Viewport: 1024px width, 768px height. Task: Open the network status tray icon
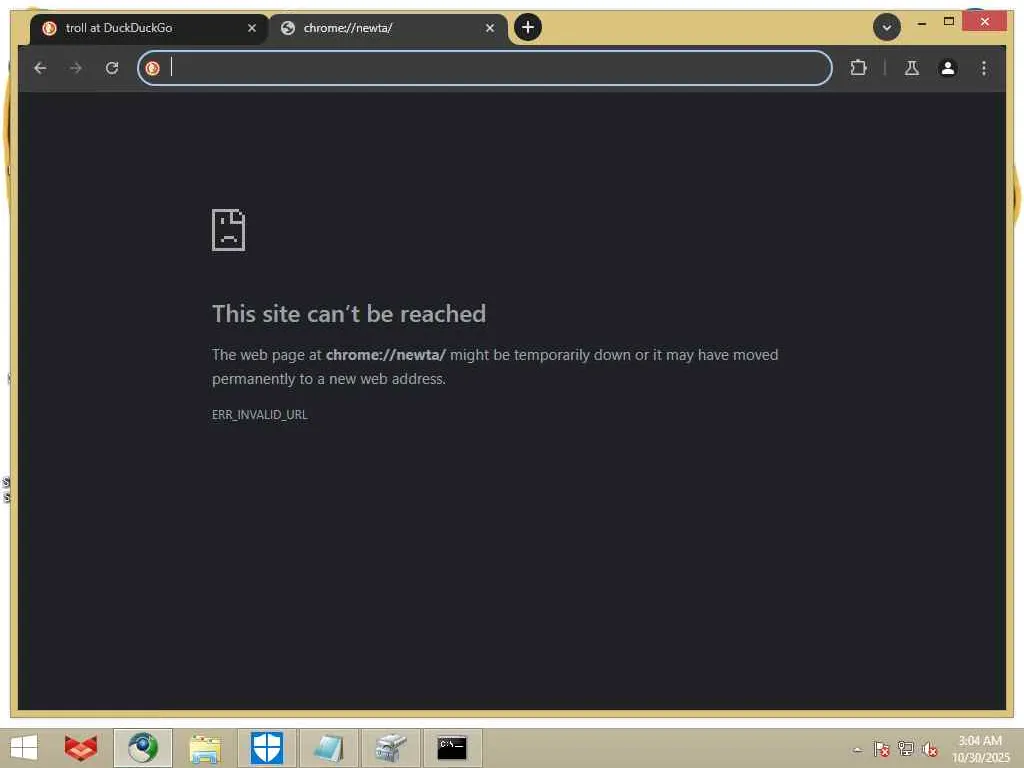905,748
